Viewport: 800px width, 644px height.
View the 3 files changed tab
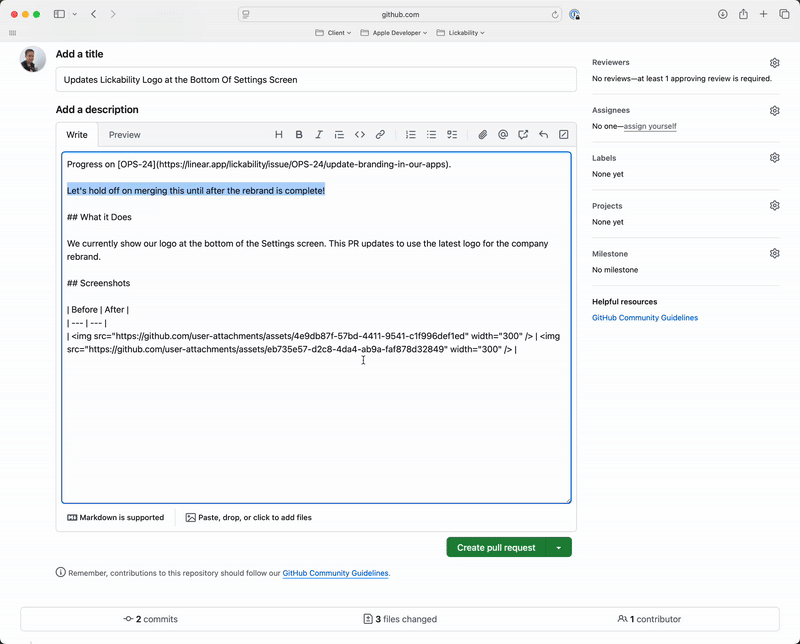tap(400, 619)
